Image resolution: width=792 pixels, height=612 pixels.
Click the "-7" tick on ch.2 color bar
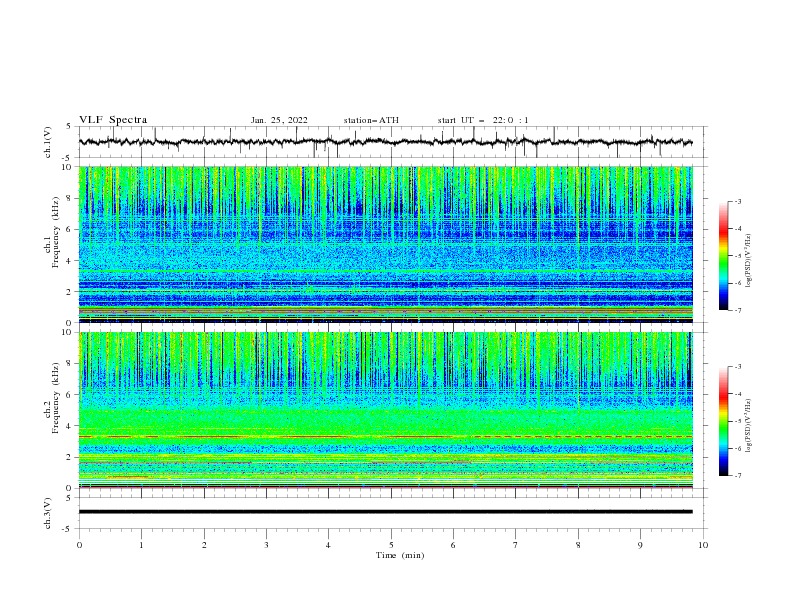(x=738, y=476)
